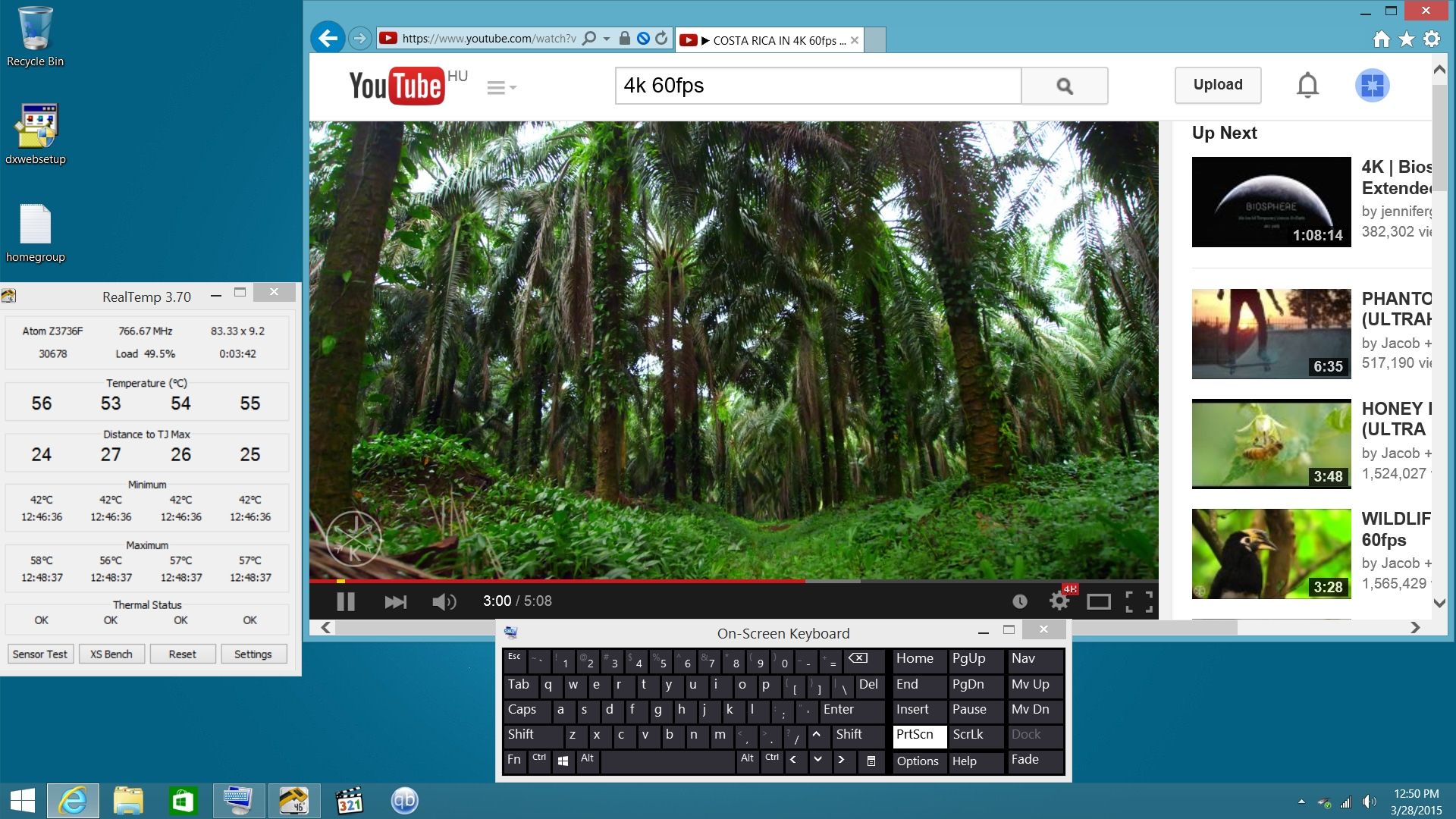Show hidden tray icons arrow
The height and width of the screenshot is (819, 1456).
[1301, 802]
